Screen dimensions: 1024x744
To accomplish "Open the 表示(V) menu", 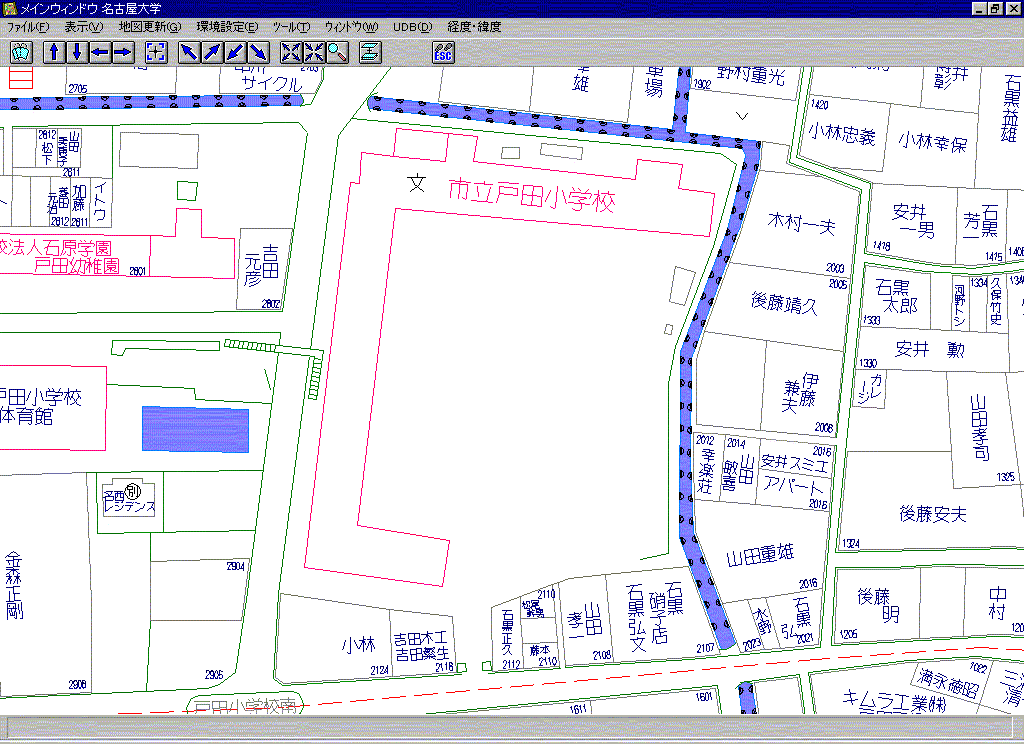I will (83, 27).
